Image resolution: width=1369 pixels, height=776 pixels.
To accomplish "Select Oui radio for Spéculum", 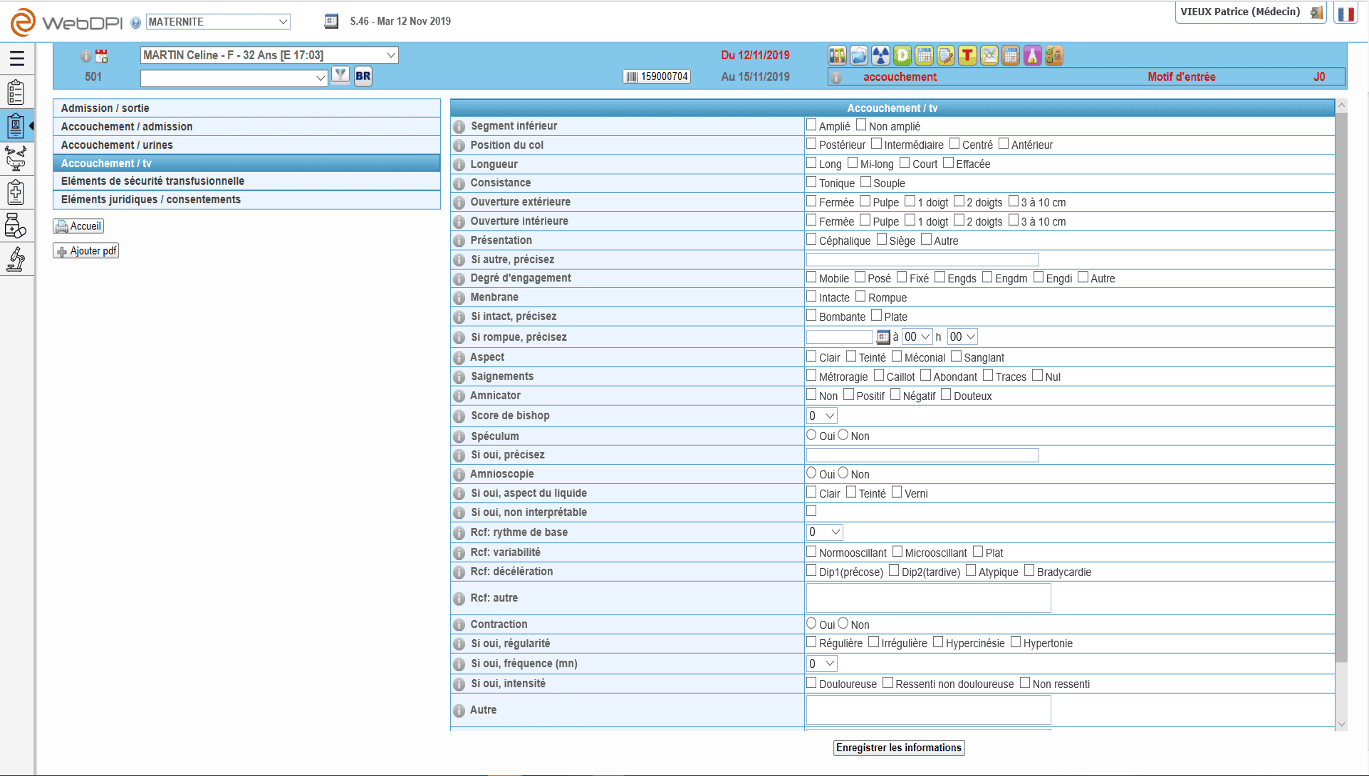I will (812, 435).
